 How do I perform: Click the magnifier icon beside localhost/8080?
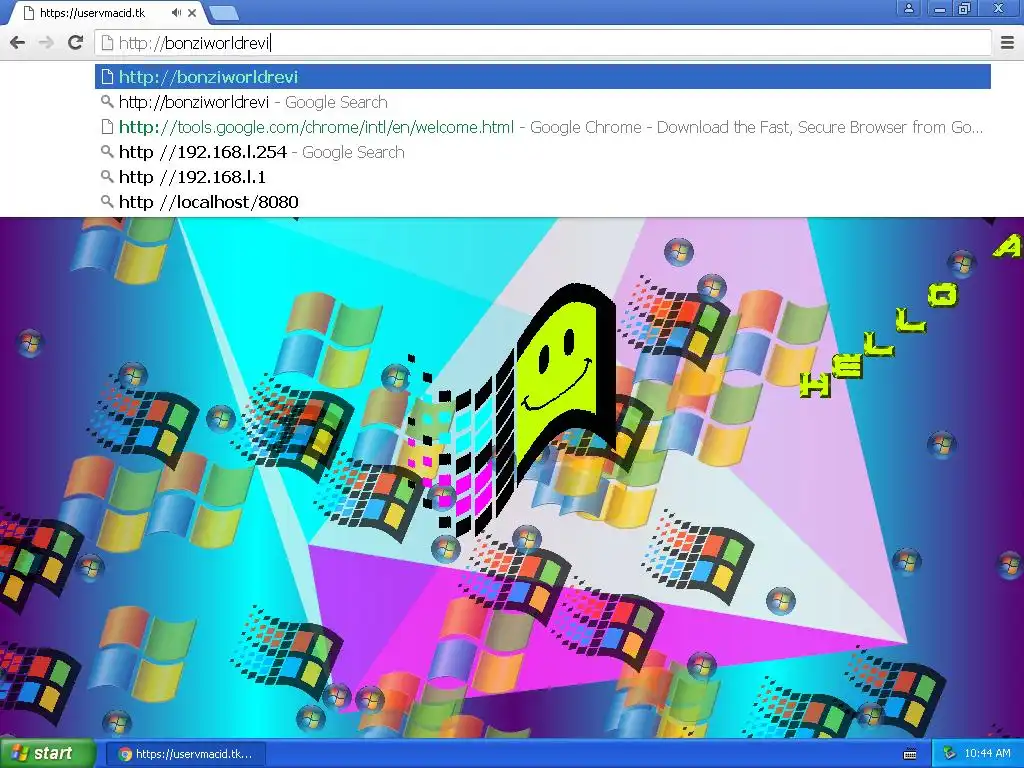click(x=107, y=202)
